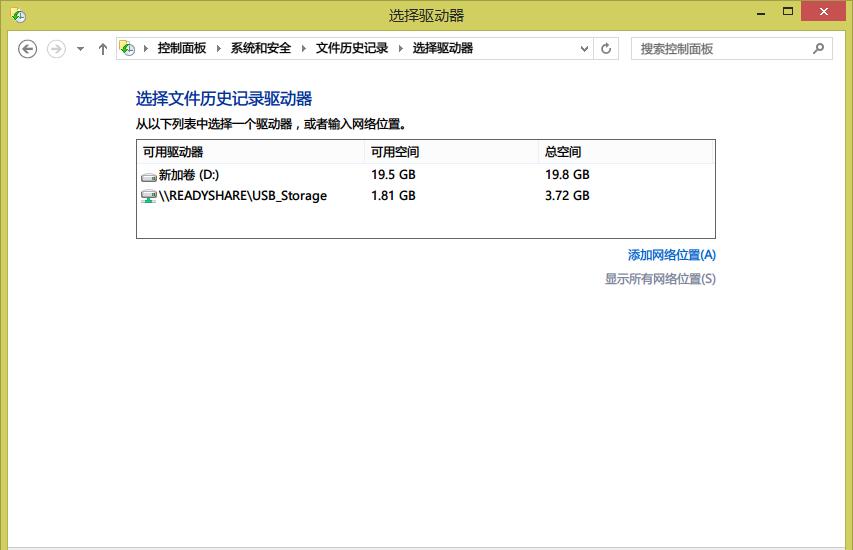The width and height of the screenshot is (853, 550).
Task: Expand chevron after 控制面板 breadcrumb
Action: click(219, 48)
